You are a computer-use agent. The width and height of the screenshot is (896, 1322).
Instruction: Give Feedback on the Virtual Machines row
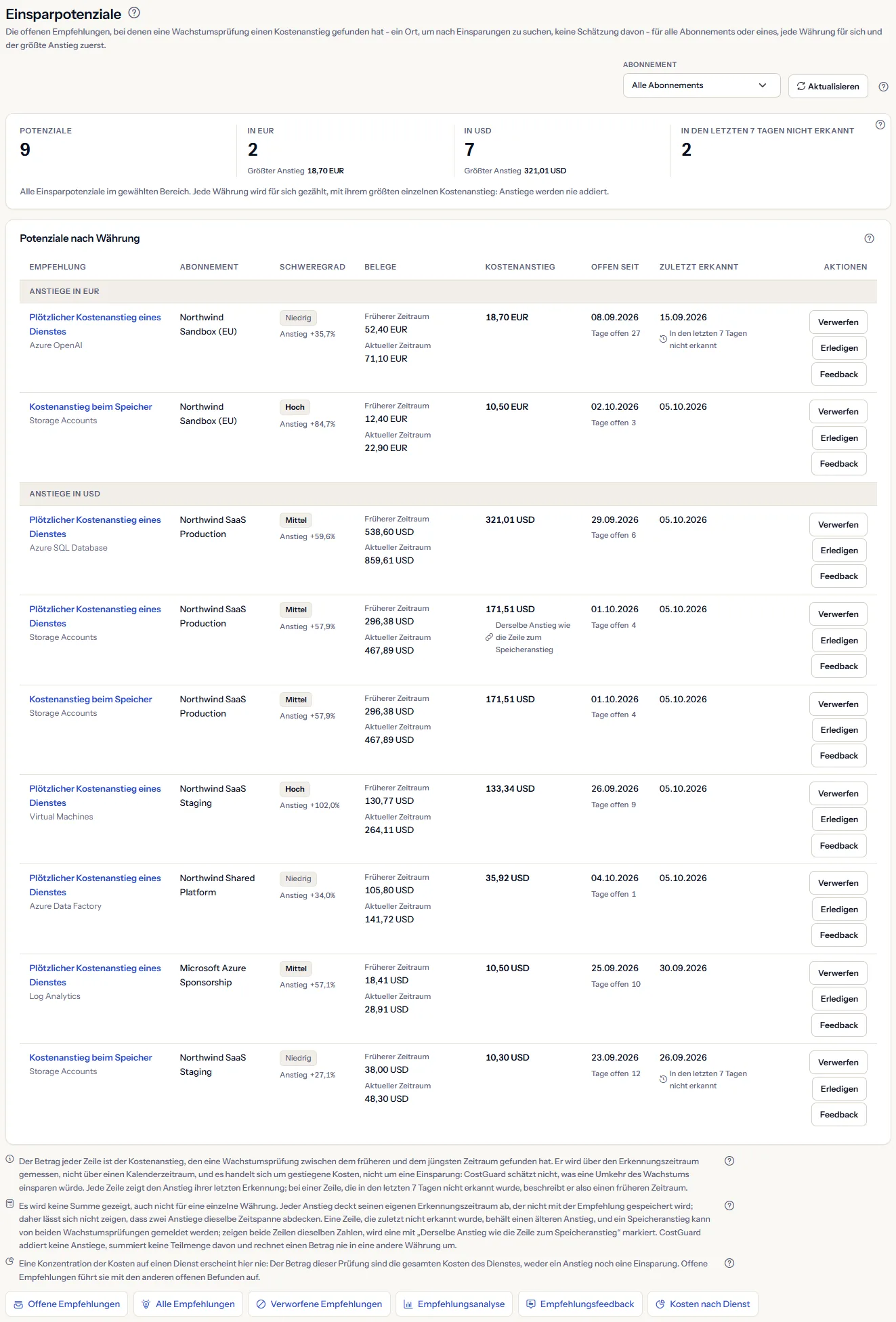point(838,846)
